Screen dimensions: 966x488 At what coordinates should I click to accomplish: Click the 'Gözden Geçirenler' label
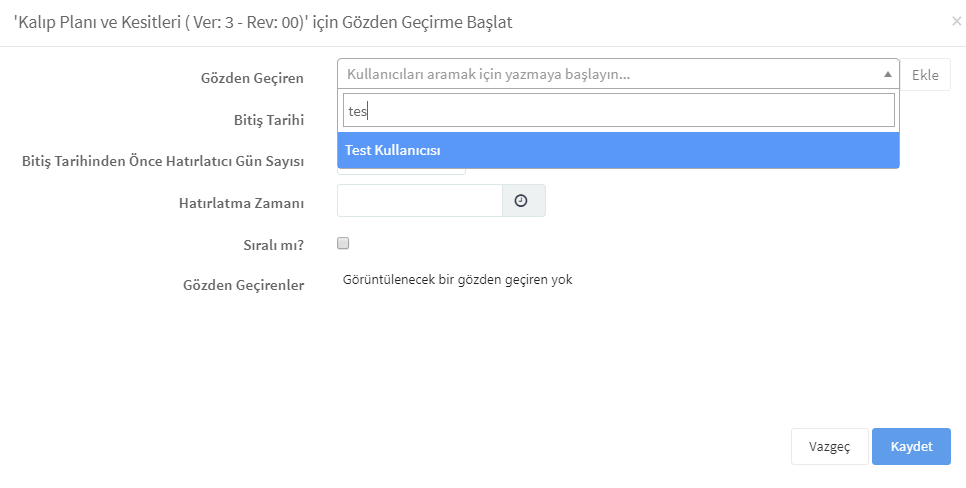click(243, 286)
